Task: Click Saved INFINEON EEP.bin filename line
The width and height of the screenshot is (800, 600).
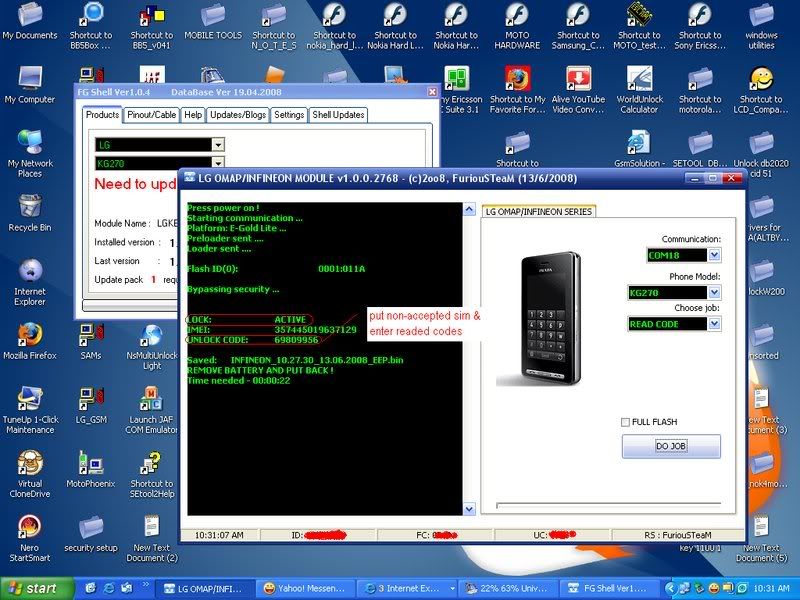Action: tap(295, 360)
